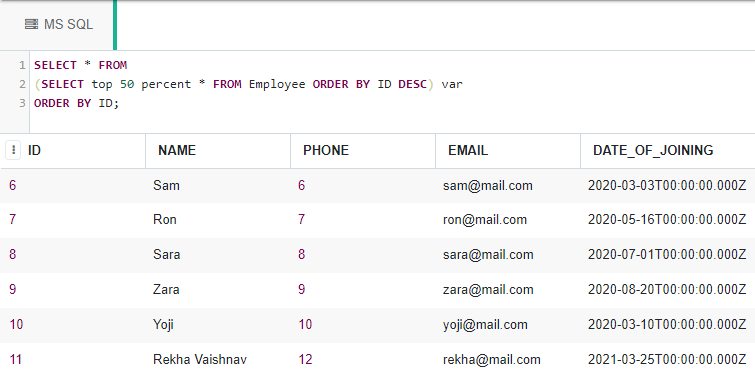Screen dimensions: 755x370
Task: Select the Sara name cell
Action: (x=218, y=254)
